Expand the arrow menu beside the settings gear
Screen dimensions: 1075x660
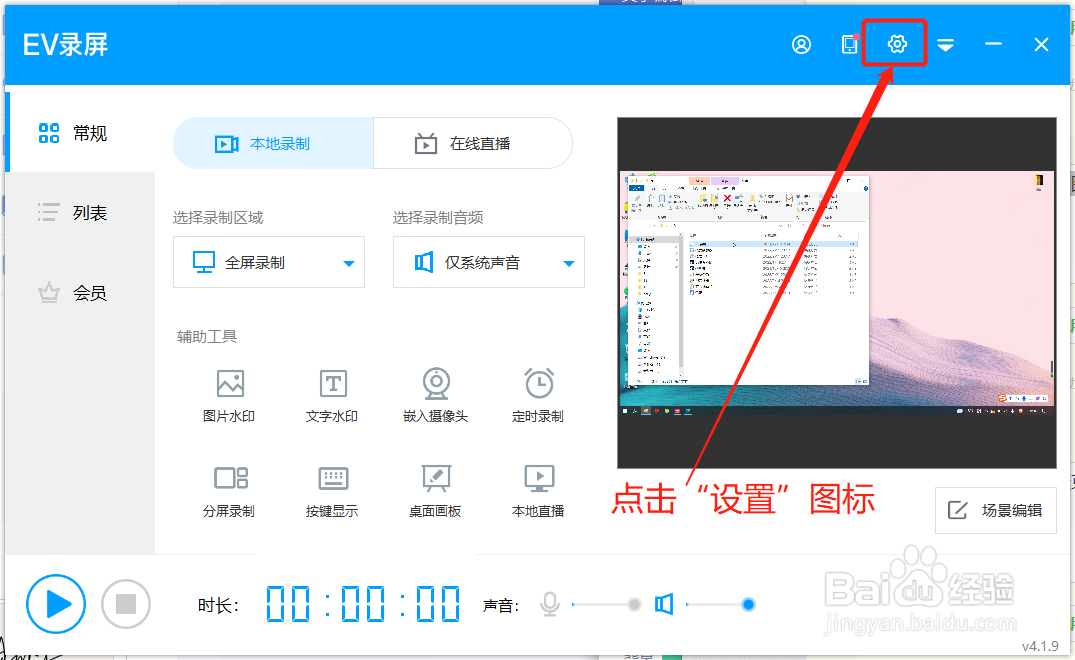tap(944, 44)
